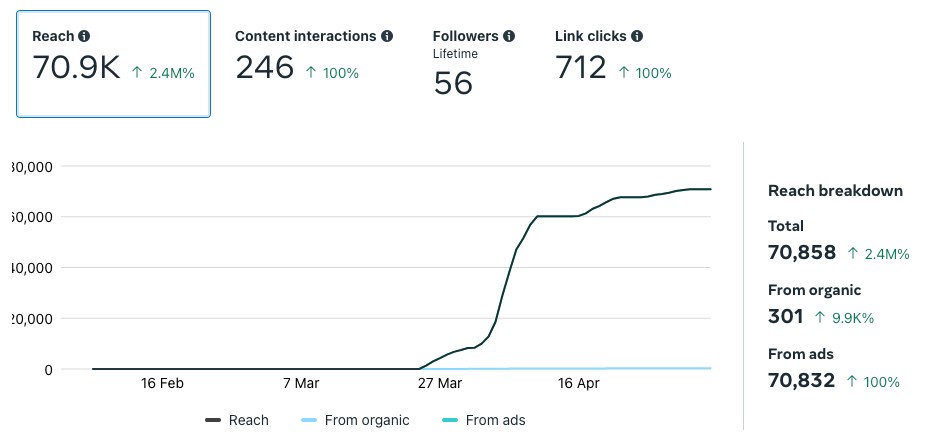
Task: Click the green arrow next to Link clicks 100%
Action: pyautogui.click(x=625, y=73)
